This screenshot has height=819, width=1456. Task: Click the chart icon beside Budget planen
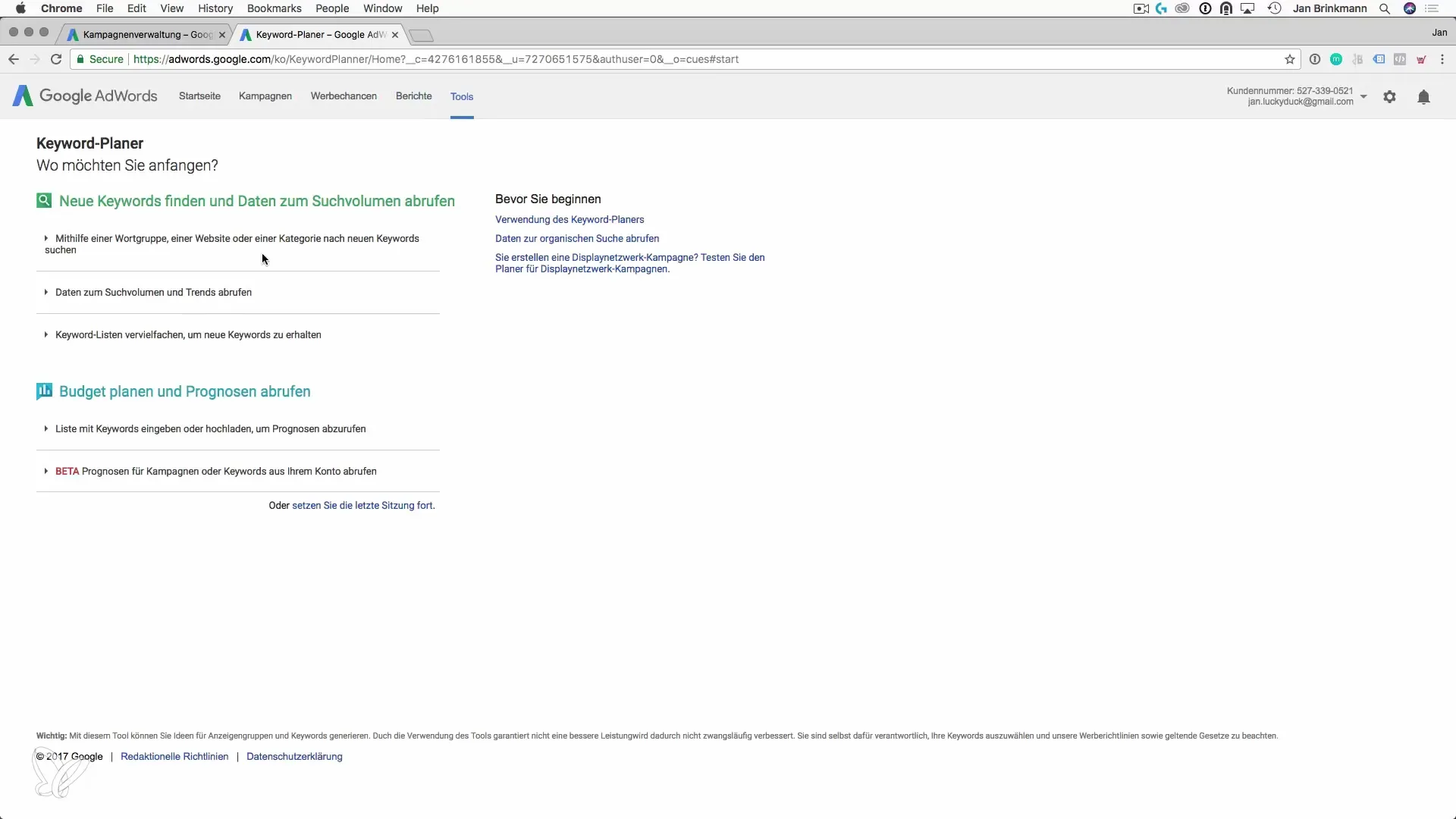[44, 391]
